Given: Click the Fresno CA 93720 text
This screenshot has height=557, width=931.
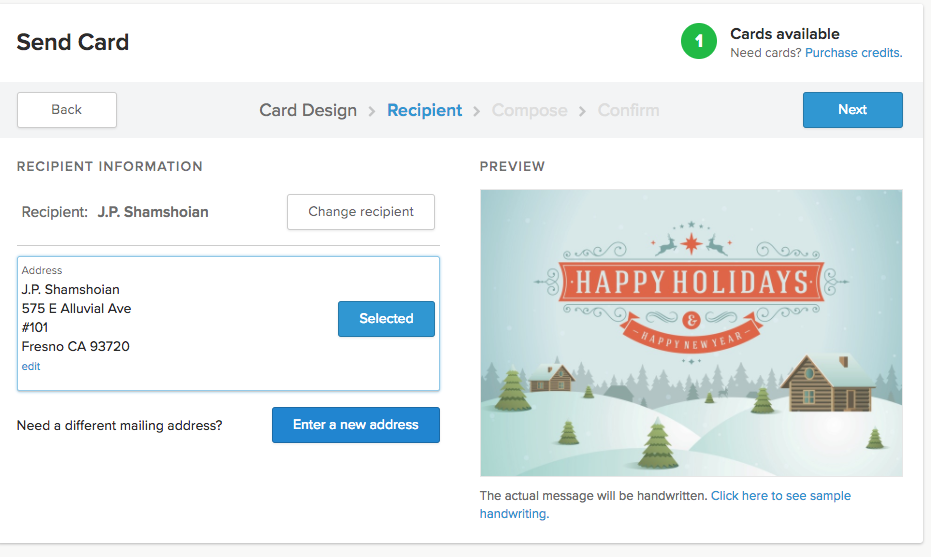Looking at the screenshot, I should (75, 347).
